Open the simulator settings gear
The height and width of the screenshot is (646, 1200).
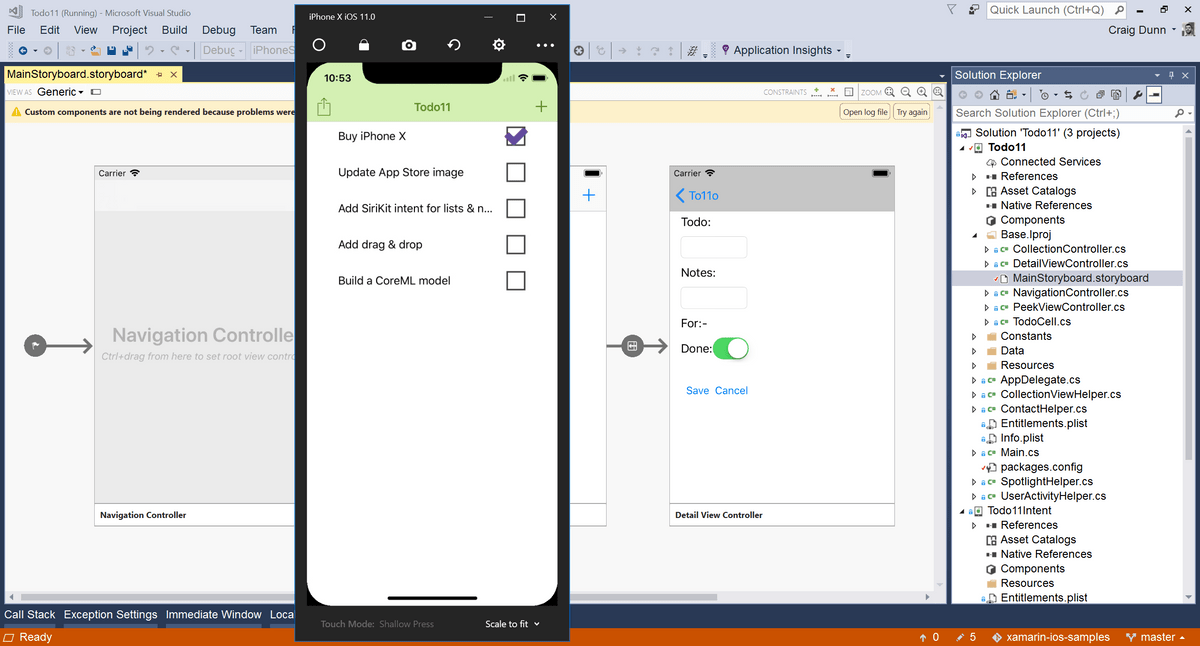(x=498, y=44)
